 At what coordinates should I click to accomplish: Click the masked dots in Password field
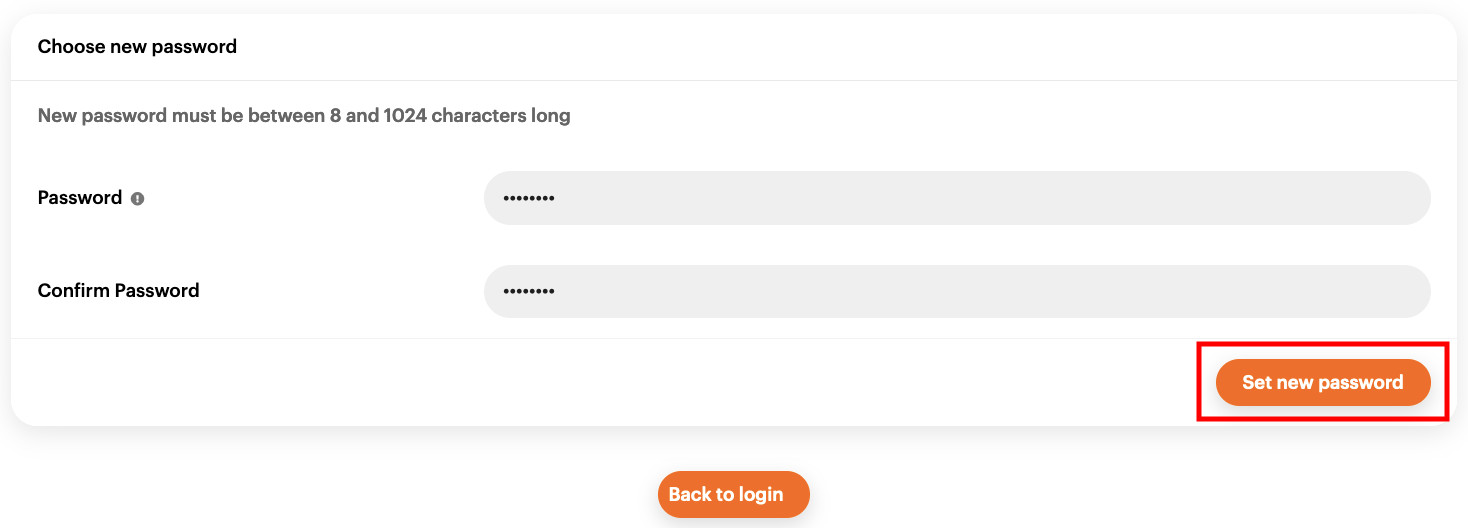point(529,198)
